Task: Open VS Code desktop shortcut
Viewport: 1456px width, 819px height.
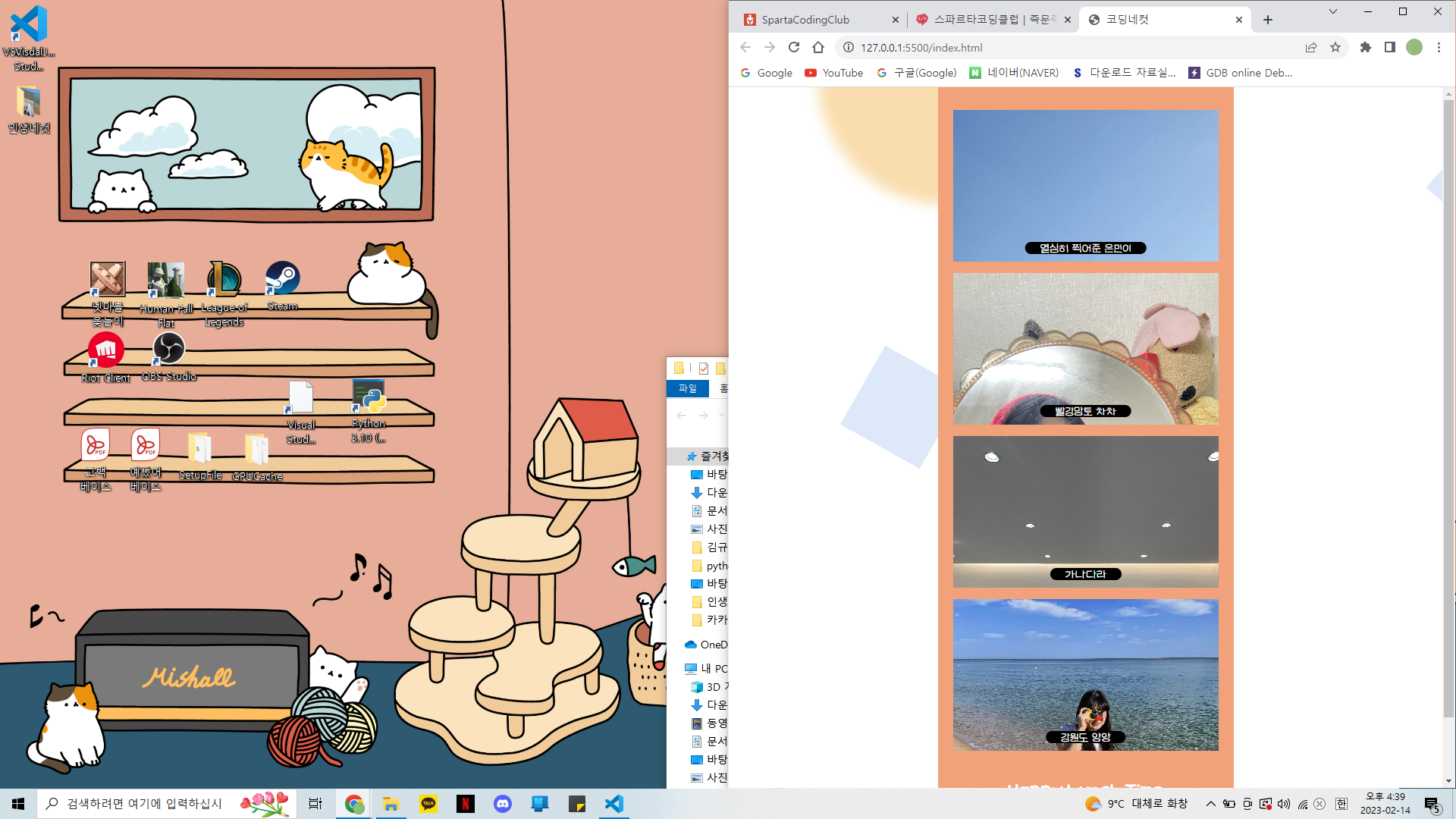Action: click(29, 38)
